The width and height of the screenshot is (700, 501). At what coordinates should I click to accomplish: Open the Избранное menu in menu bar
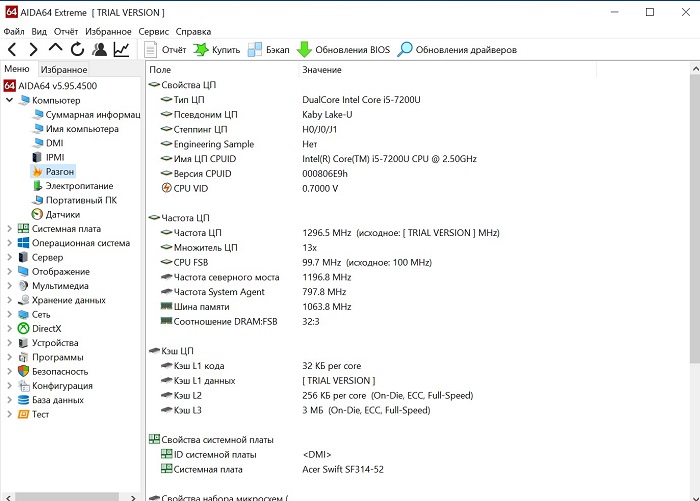coord(108,32)
